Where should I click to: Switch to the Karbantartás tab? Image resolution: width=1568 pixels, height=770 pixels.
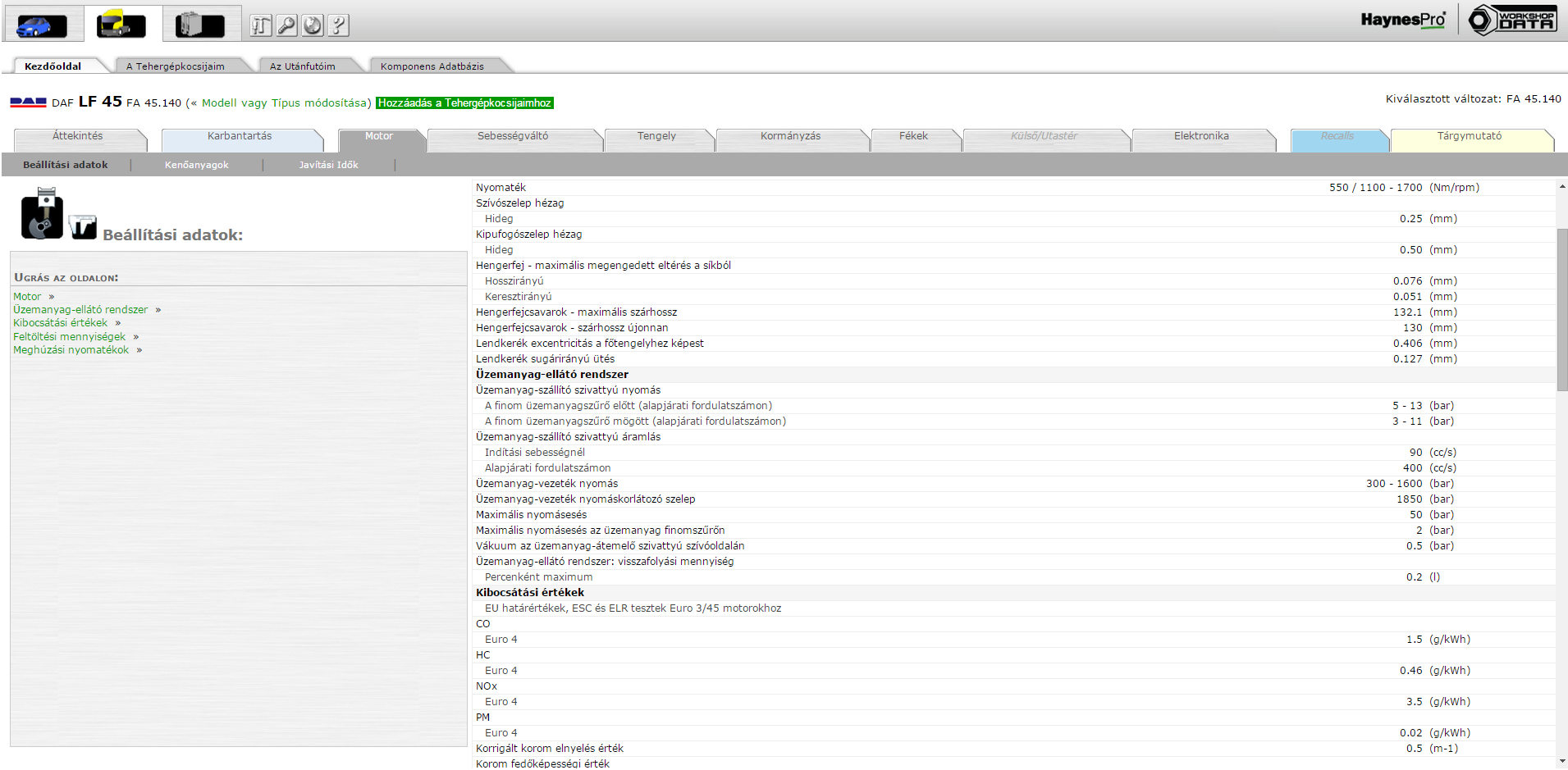[240, 136]
